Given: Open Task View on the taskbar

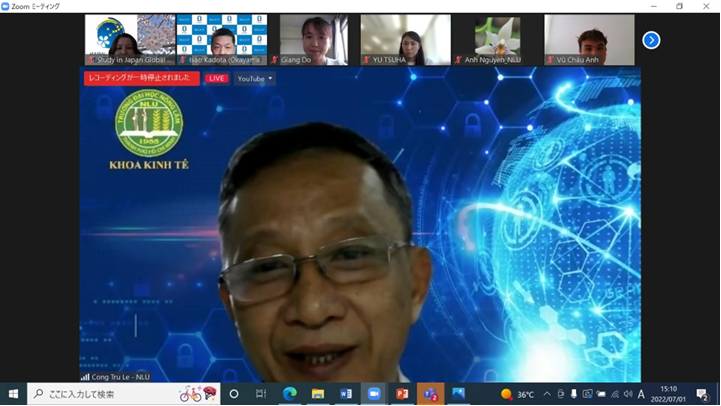Looking at the screenshot, I should click(261, 394).
